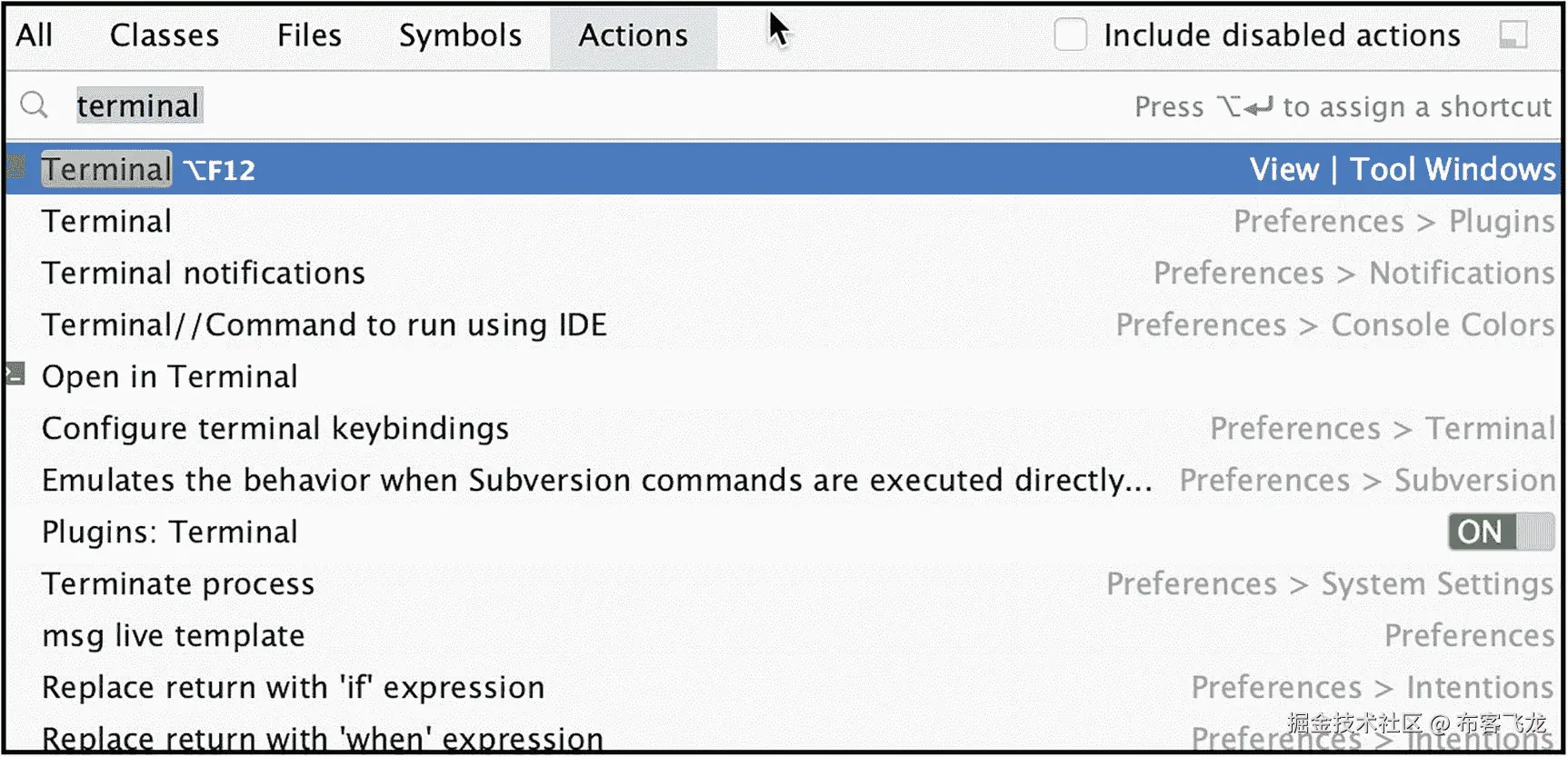
Task: Select the Open in Terminal action
Action: [169, 375]
